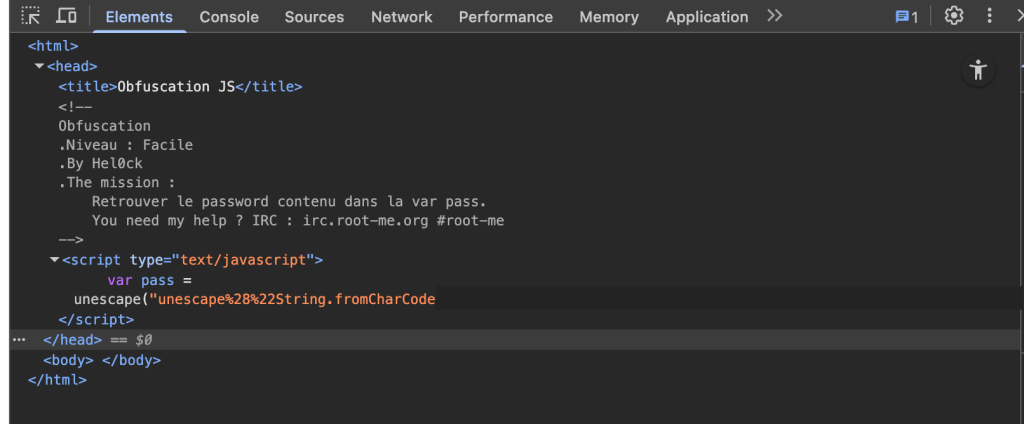The height and width of the screenshot is (424, 1024).
Task: Switch to the Network tab
Action: coord(401,17)
